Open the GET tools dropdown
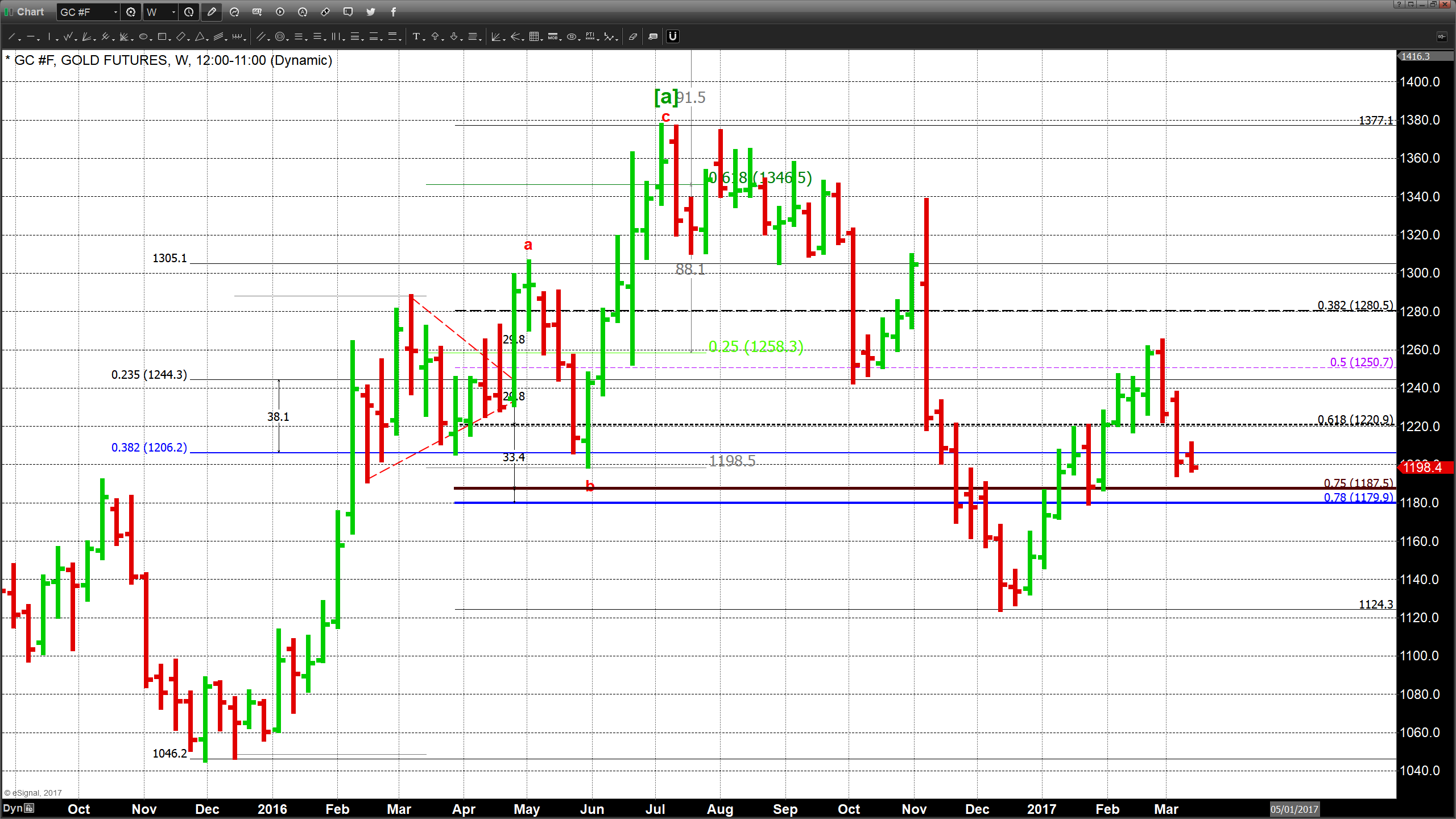Viewport: 1456px width, 819px height. tap(257, 12)
